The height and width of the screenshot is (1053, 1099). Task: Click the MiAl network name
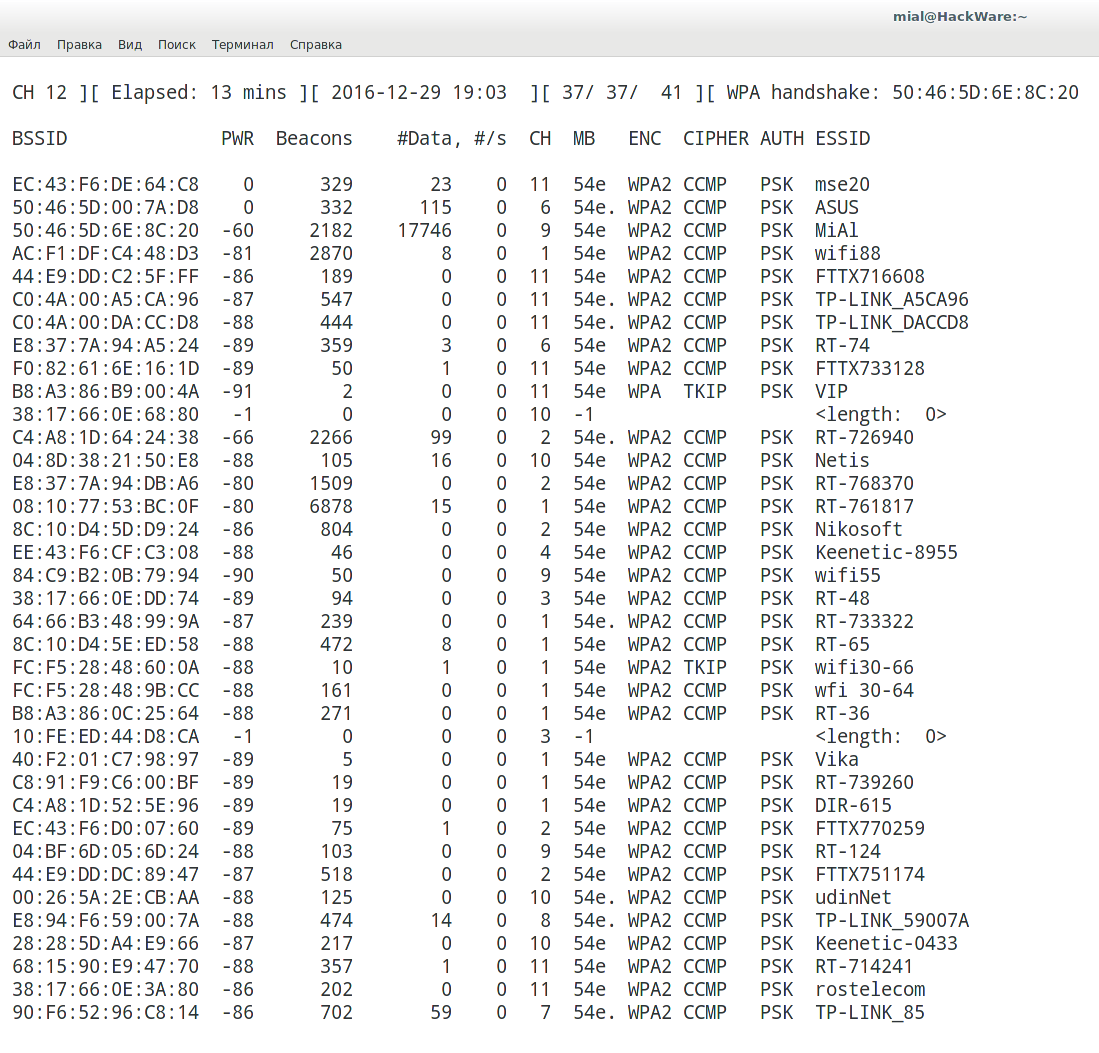point(837,231)
